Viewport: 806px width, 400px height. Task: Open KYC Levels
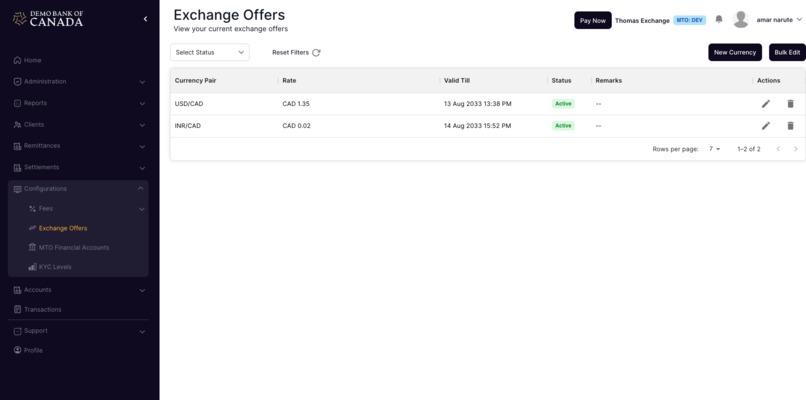click(55, 267)
